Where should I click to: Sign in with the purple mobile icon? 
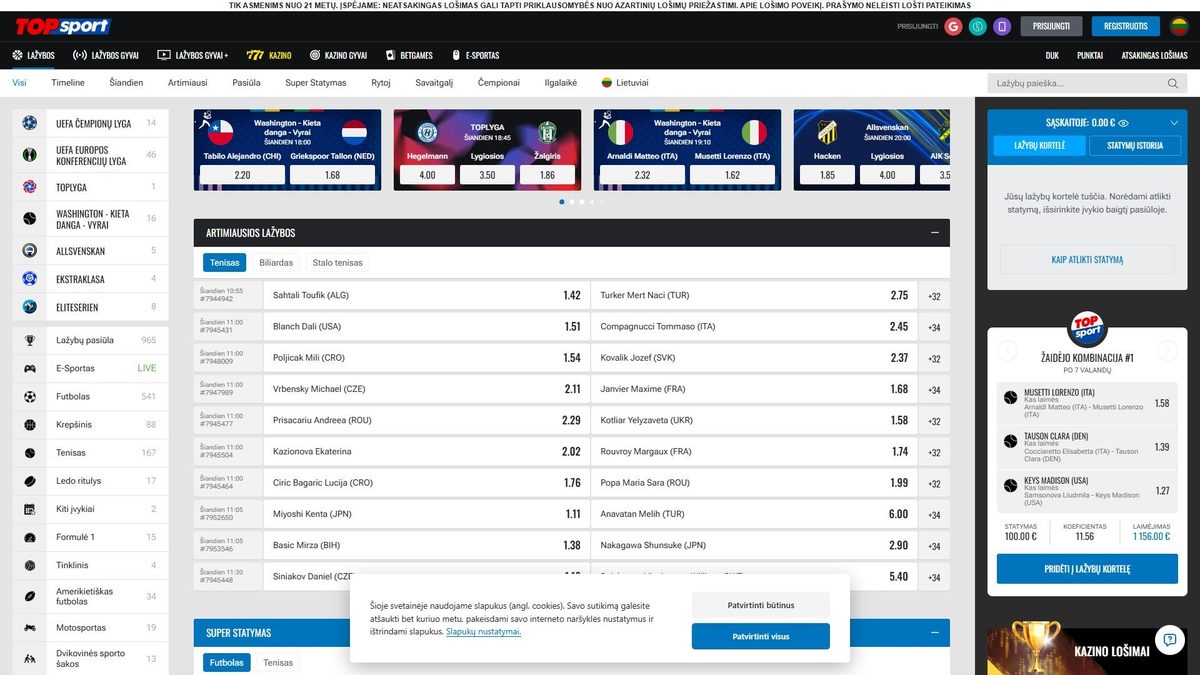pos(1002,26)
